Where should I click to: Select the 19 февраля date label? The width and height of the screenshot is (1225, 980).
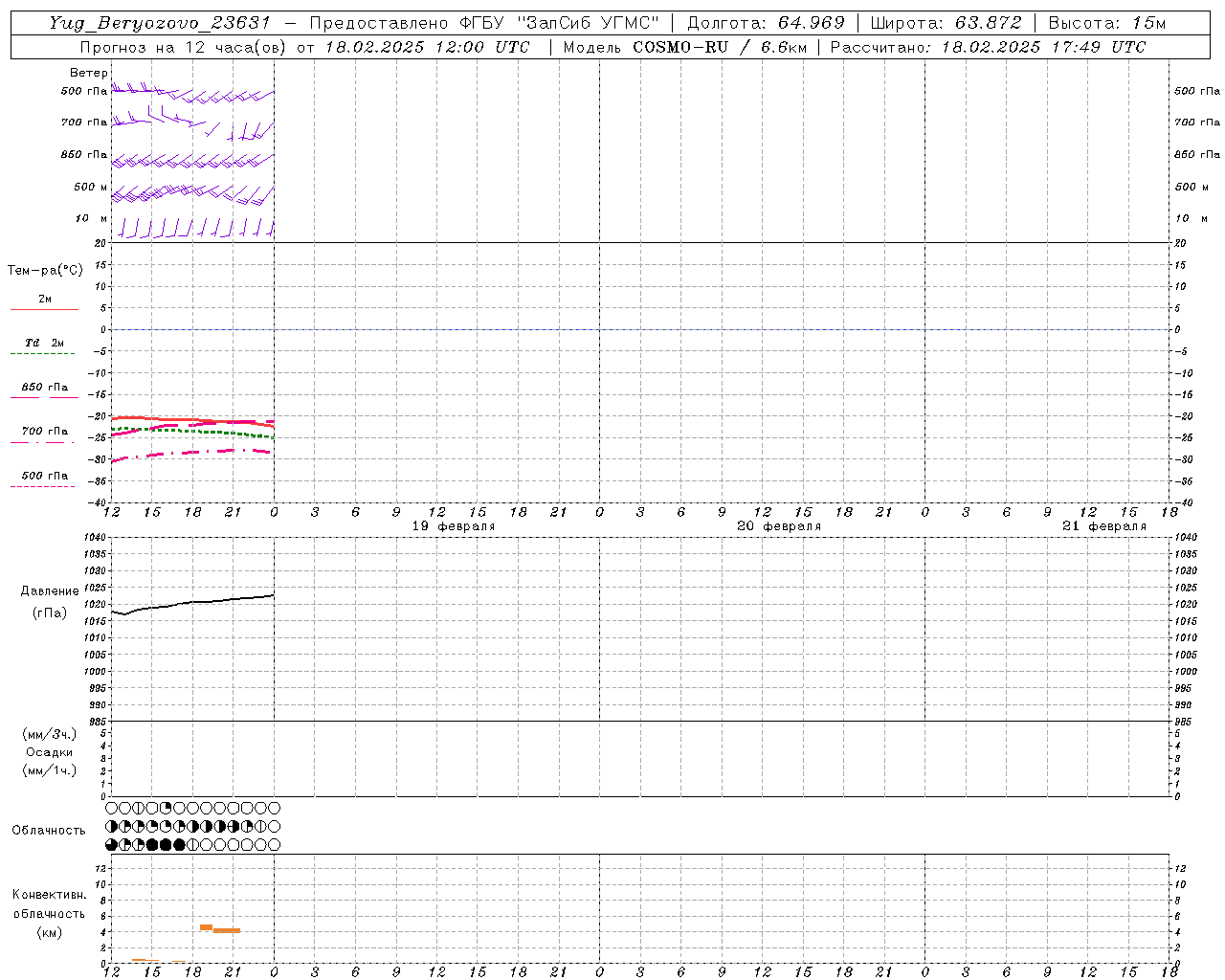[454, 526]
